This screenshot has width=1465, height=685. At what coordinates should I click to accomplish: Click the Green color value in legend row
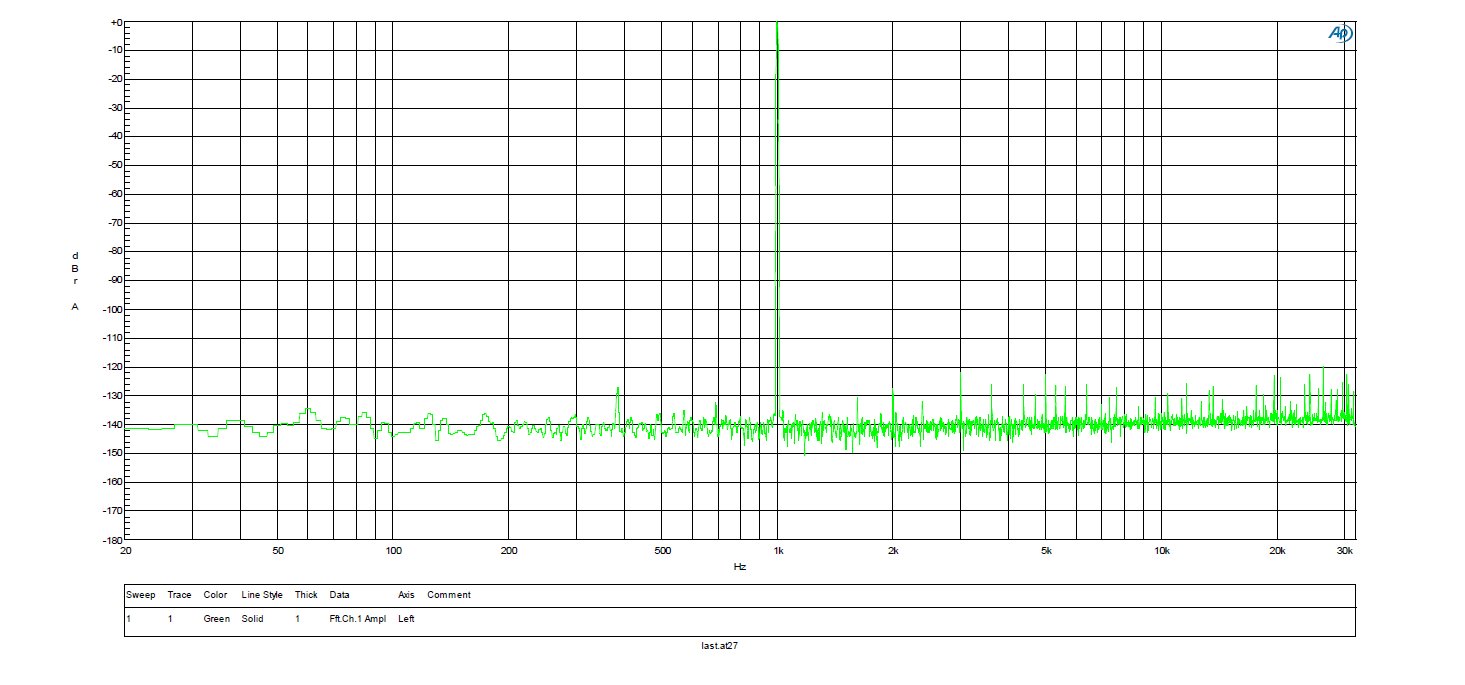(216, 619)
